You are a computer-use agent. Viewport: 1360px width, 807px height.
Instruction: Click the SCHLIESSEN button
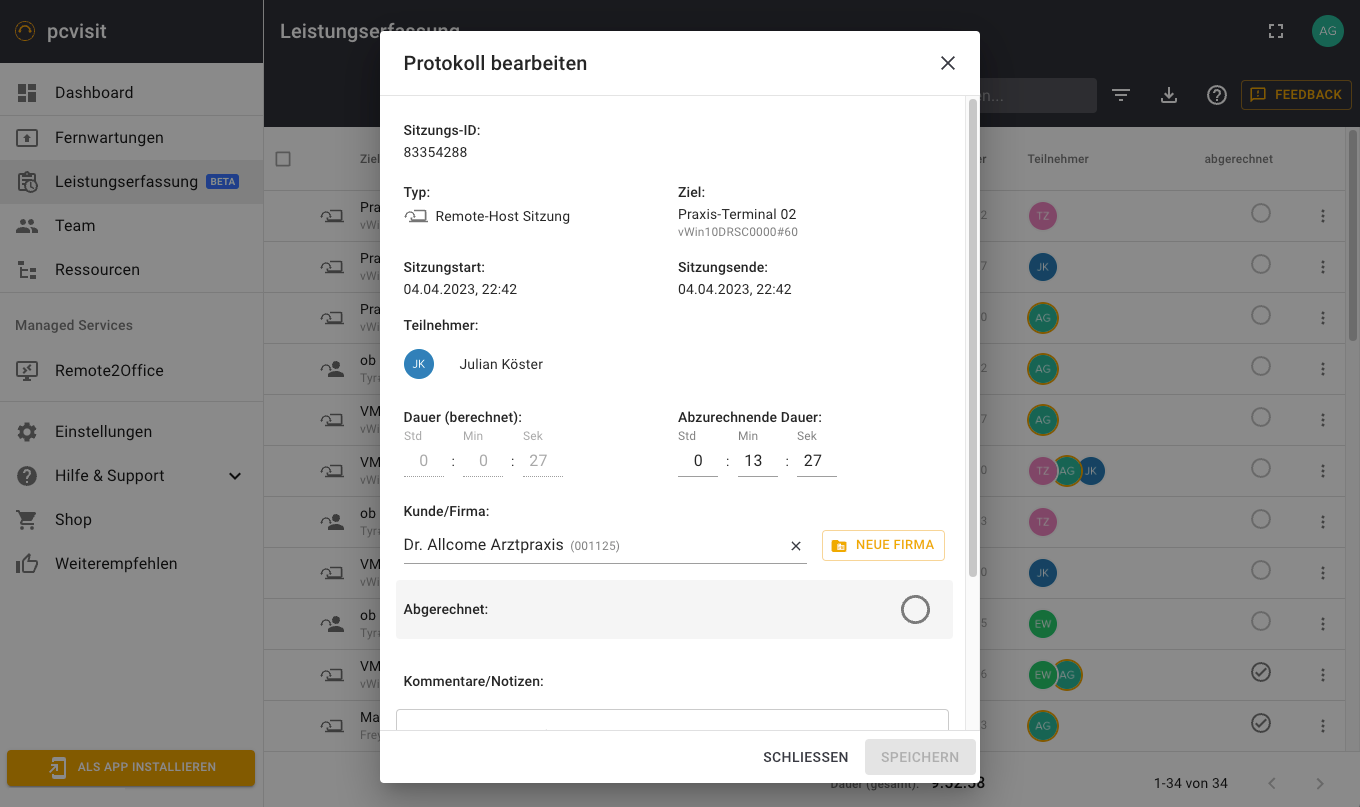[805, 757]
